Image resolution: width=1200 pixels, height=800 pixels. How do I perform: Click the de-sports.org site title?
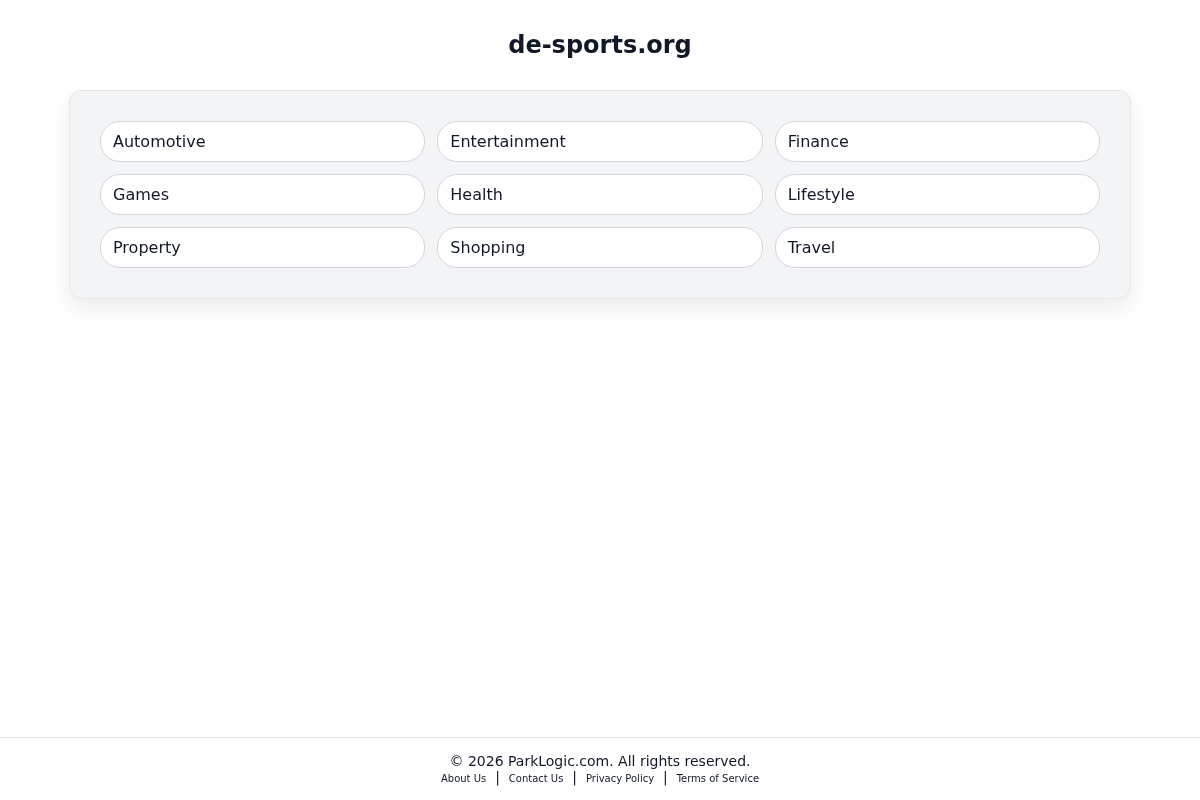[600, 44]
